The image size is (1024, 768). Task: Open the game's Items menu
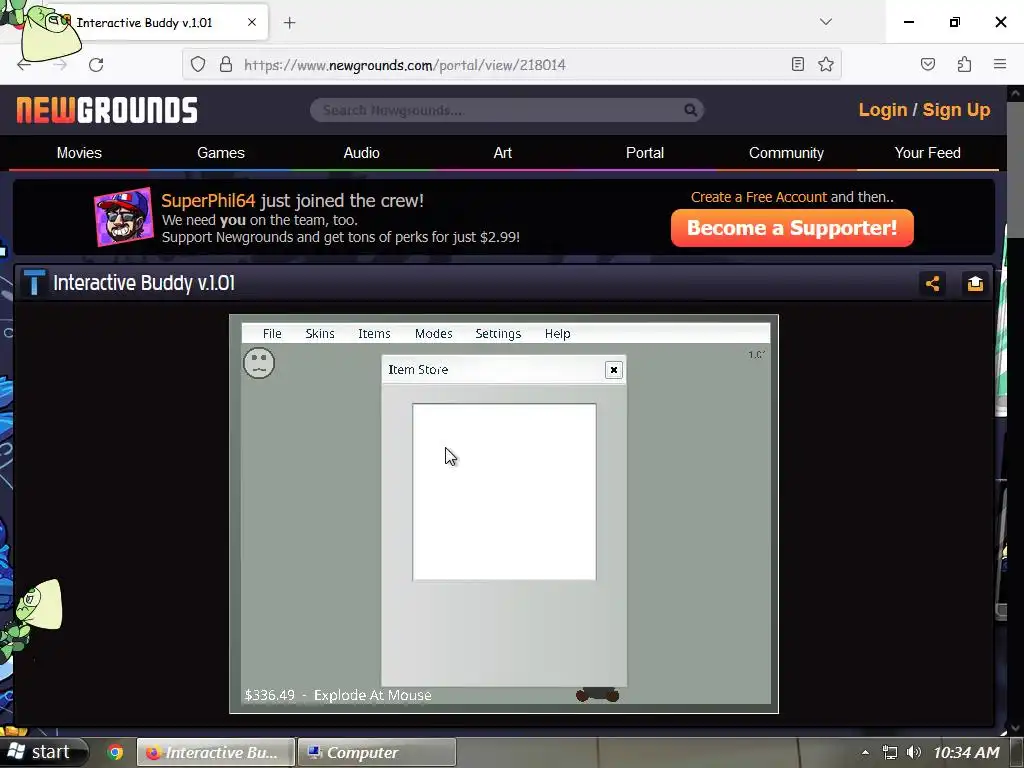pyautogui.click(x=374, y=334)
